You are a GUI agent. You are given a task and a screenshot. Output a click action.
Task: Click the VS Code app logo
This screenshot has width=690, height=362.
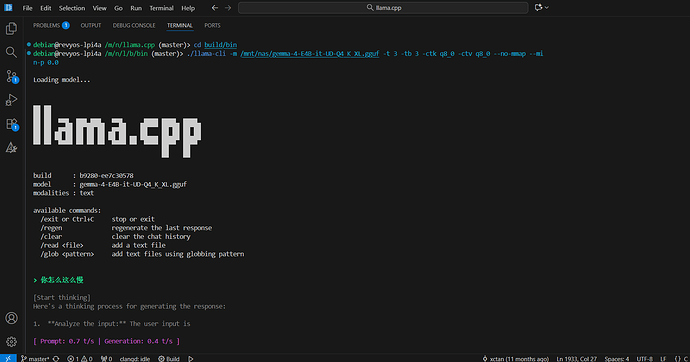tap(8, 7)
